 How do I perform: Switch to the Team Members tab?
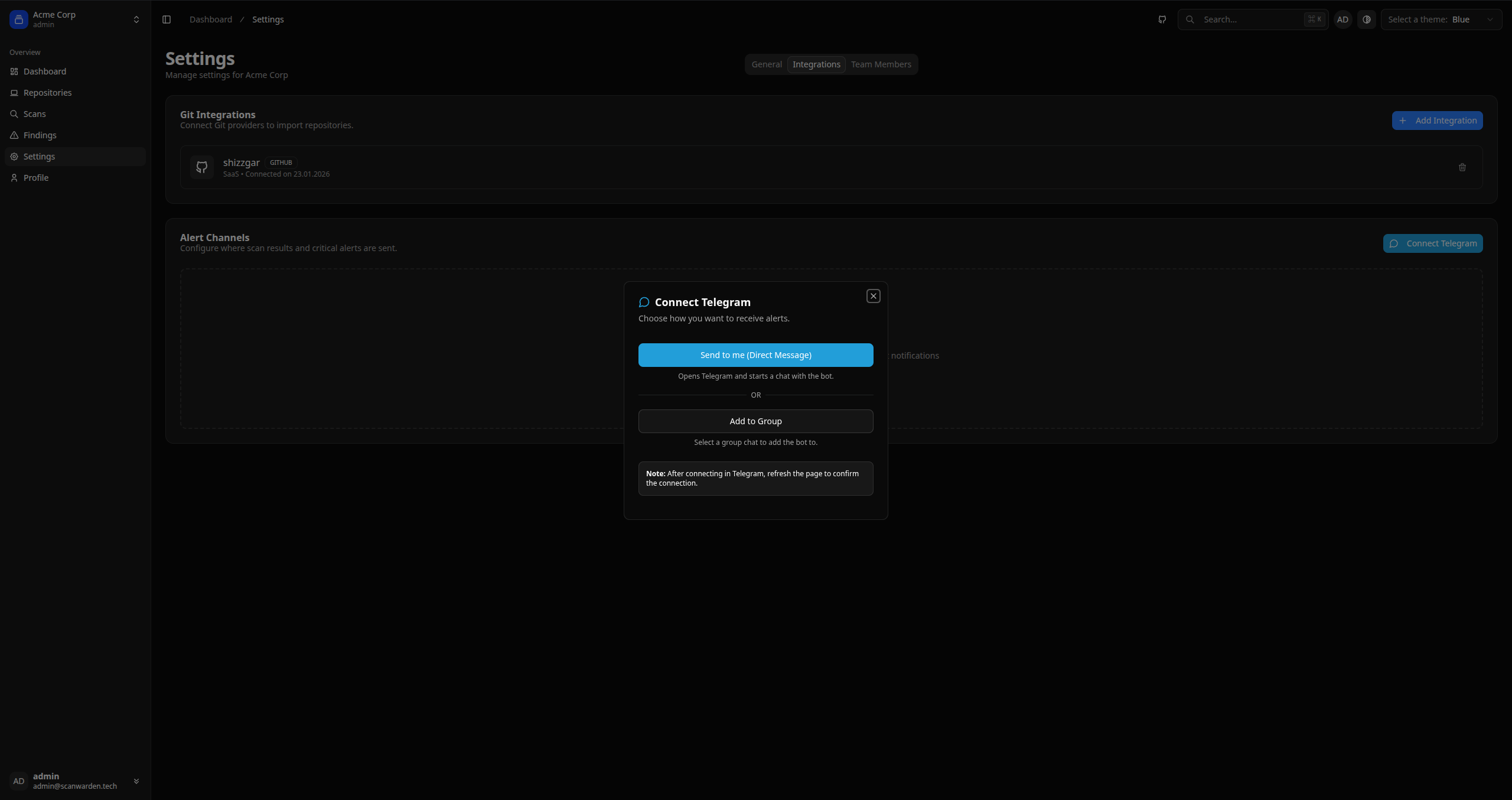coord(881,64)
